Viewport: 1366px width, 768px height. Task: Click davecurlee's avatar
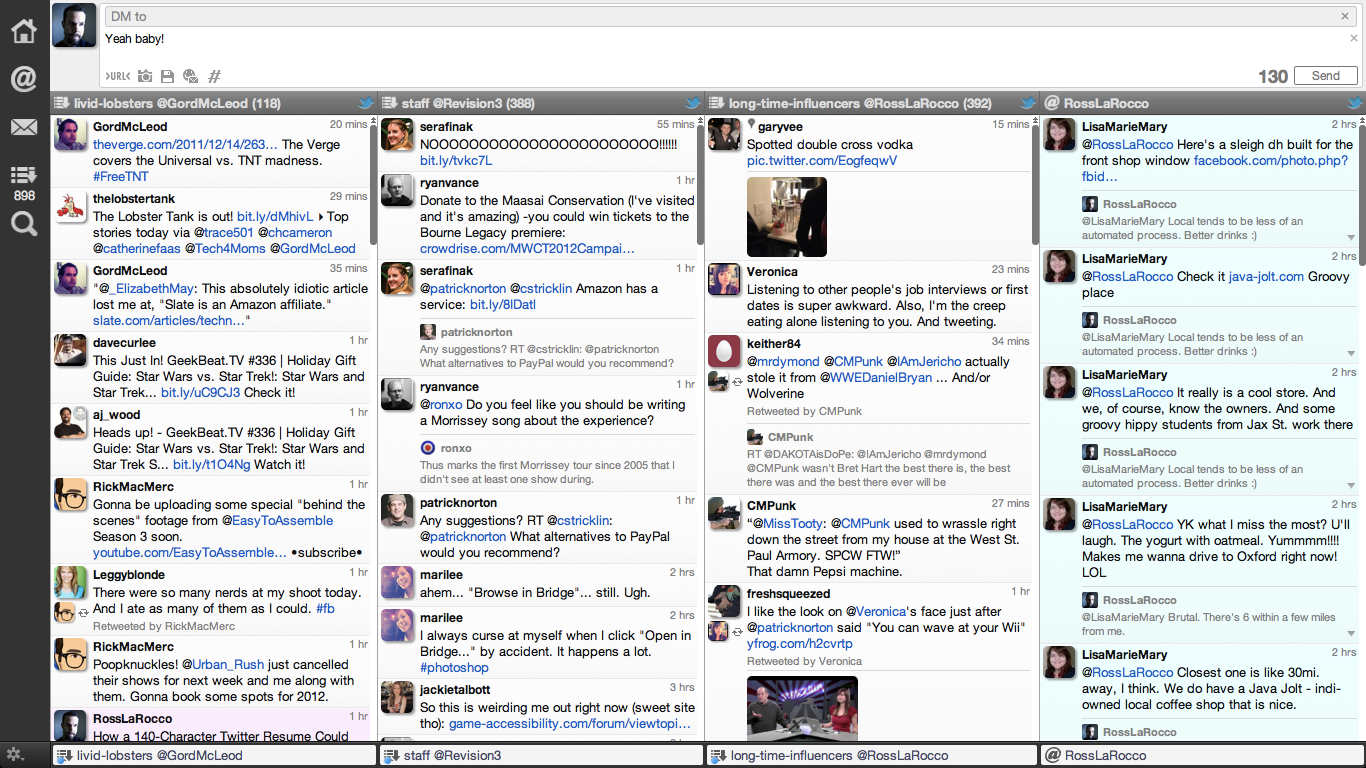[70, 351]
